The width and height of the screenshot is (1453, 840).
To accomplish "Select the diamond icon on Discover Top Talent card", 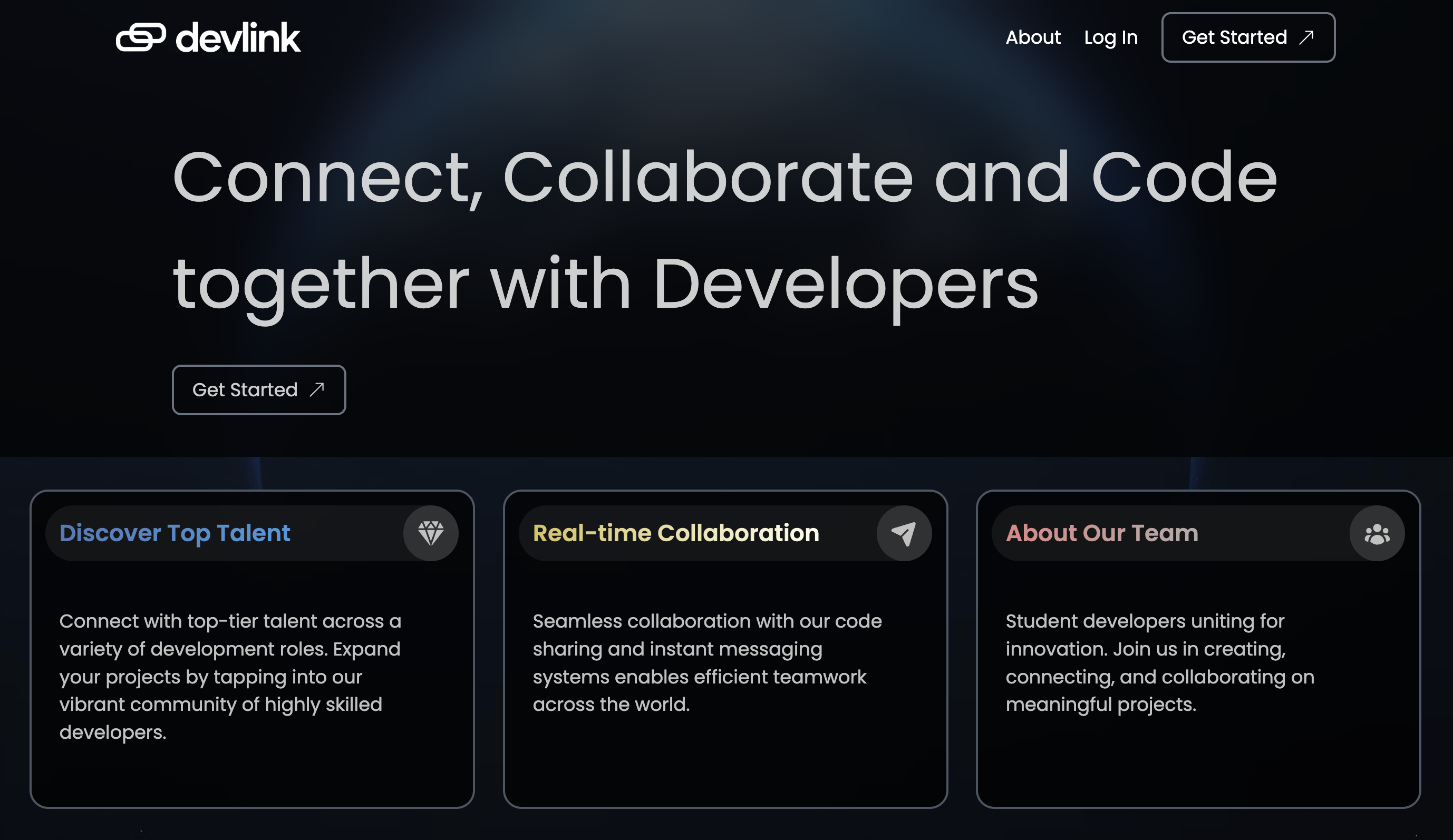I will tap(430, 533).
